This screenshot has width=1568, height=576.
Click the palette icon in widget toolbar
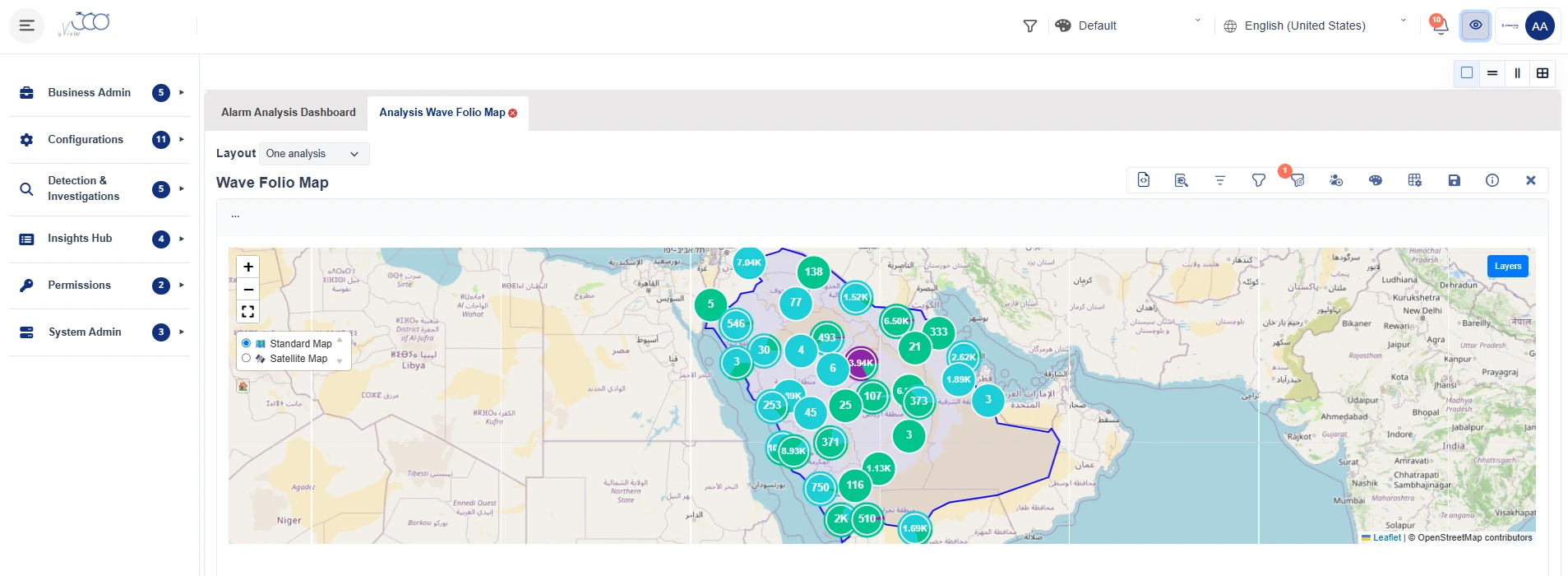(x=1375, y=180)
